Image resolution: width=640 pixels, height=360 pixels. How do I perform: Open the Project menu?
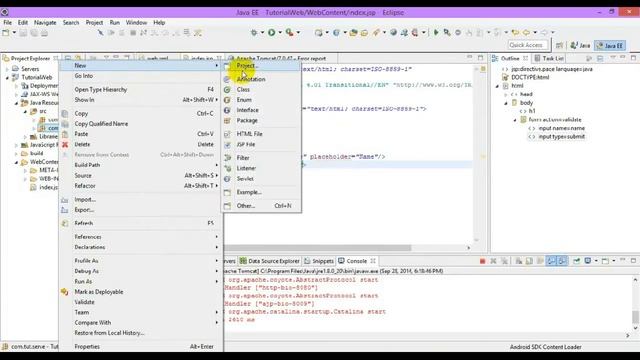click(x=94, y=22)
